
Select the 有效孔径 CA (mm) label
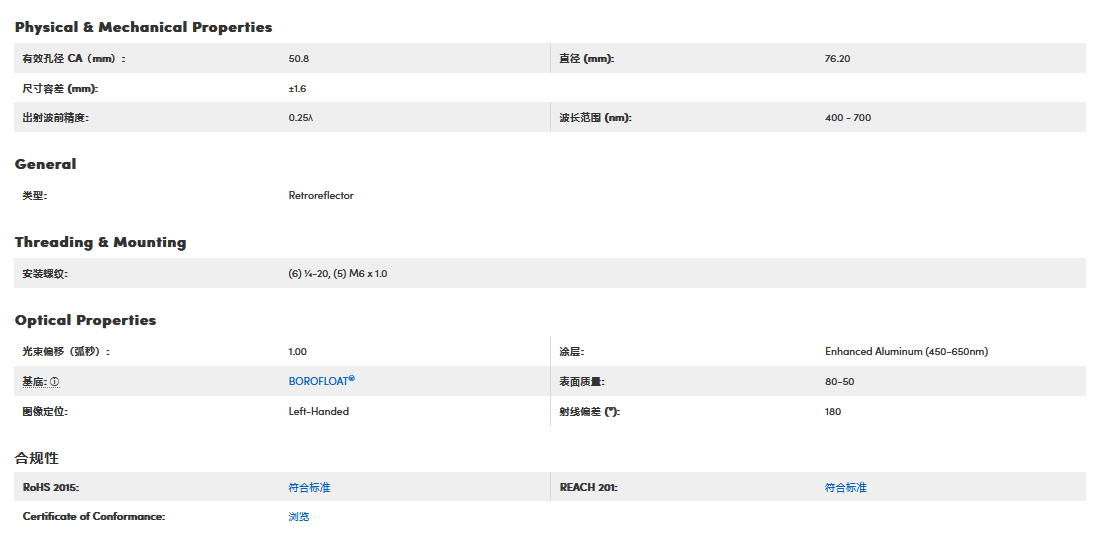[74, 59]
